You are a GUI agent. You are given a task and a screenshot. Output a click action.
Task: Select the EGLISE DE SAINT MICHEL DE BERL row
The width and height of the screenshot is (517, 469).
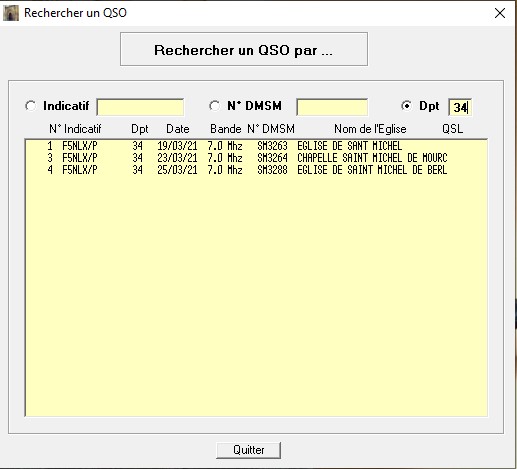[256, 170]
